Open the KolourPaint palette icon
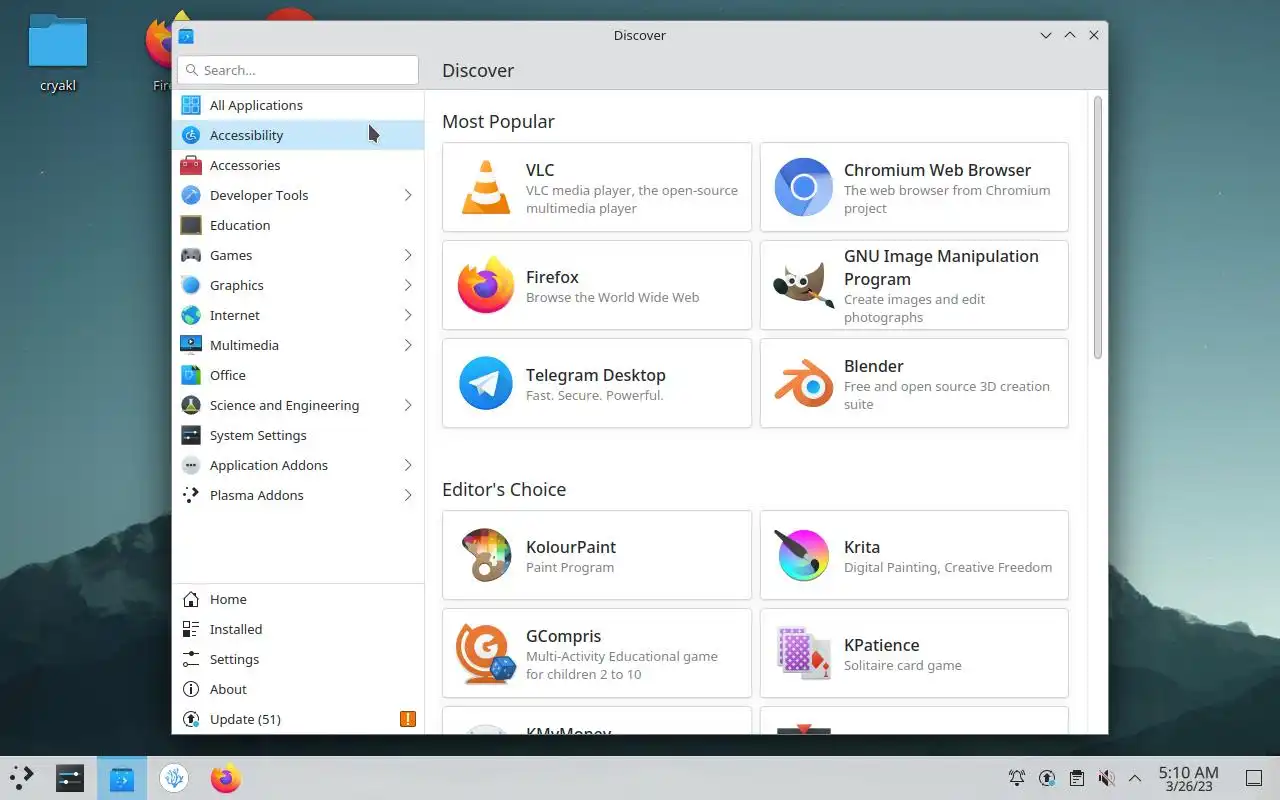 coord(486,555)
